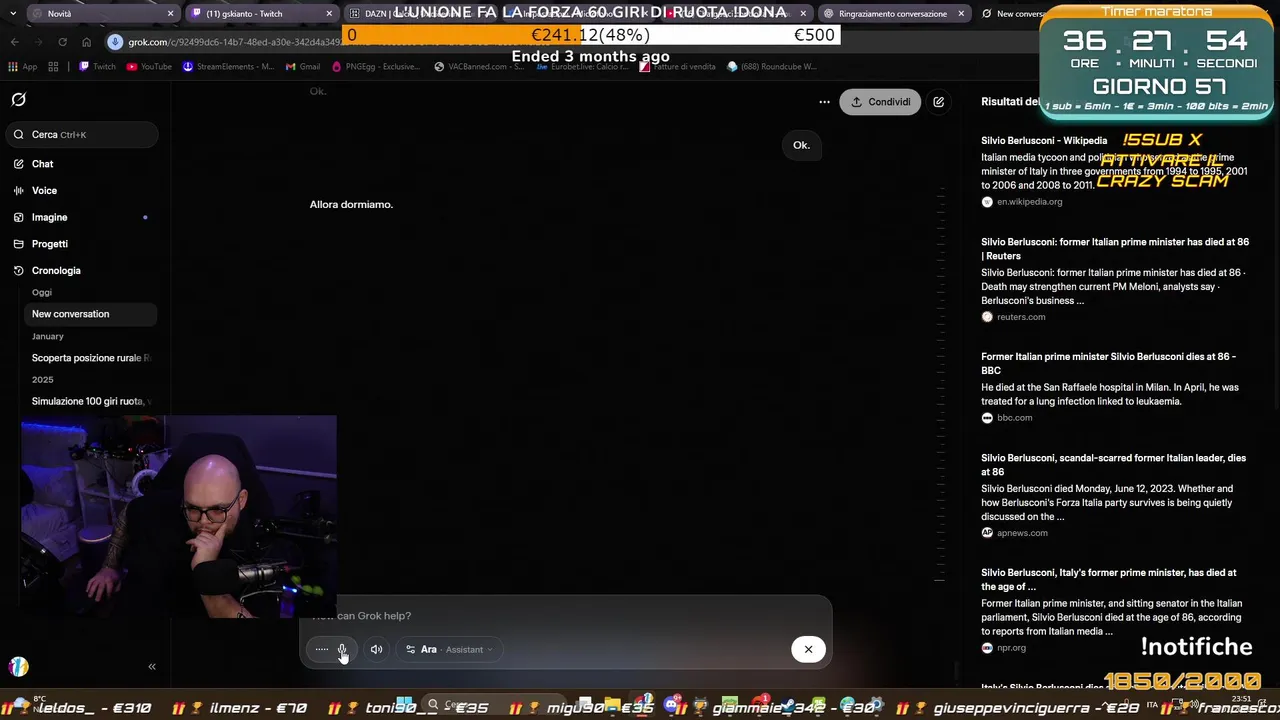The height and width of the screenshot is (720, 1280).
Task: Open 'Scoperta posizione rurale' conversation
Action: [x=90, y=358]
